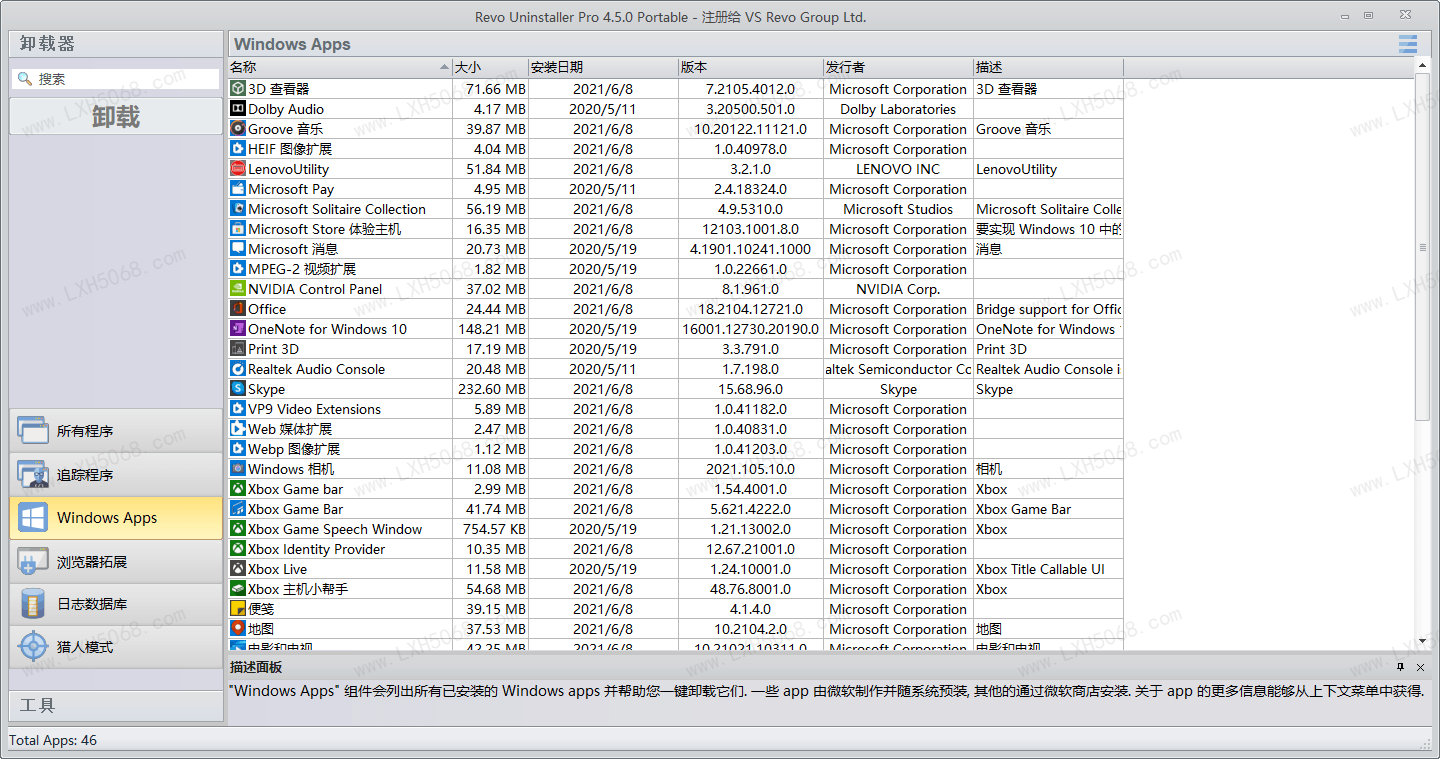Select the Xbox 主机小帮手 row
This screenshot has height=759, width=1440.
676,589
